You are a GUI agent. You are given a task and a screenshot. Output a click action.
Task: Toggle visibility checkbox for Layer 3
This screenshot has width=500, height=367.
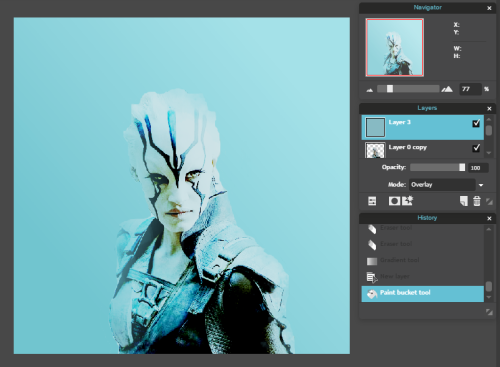[x=476, y=123]
